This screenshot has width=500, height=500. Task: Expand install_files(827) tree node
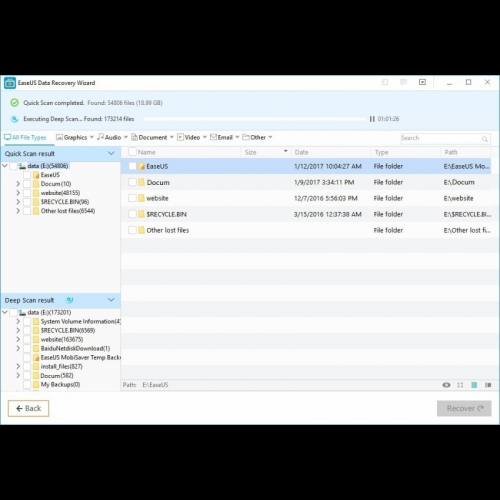click(18, 366)
